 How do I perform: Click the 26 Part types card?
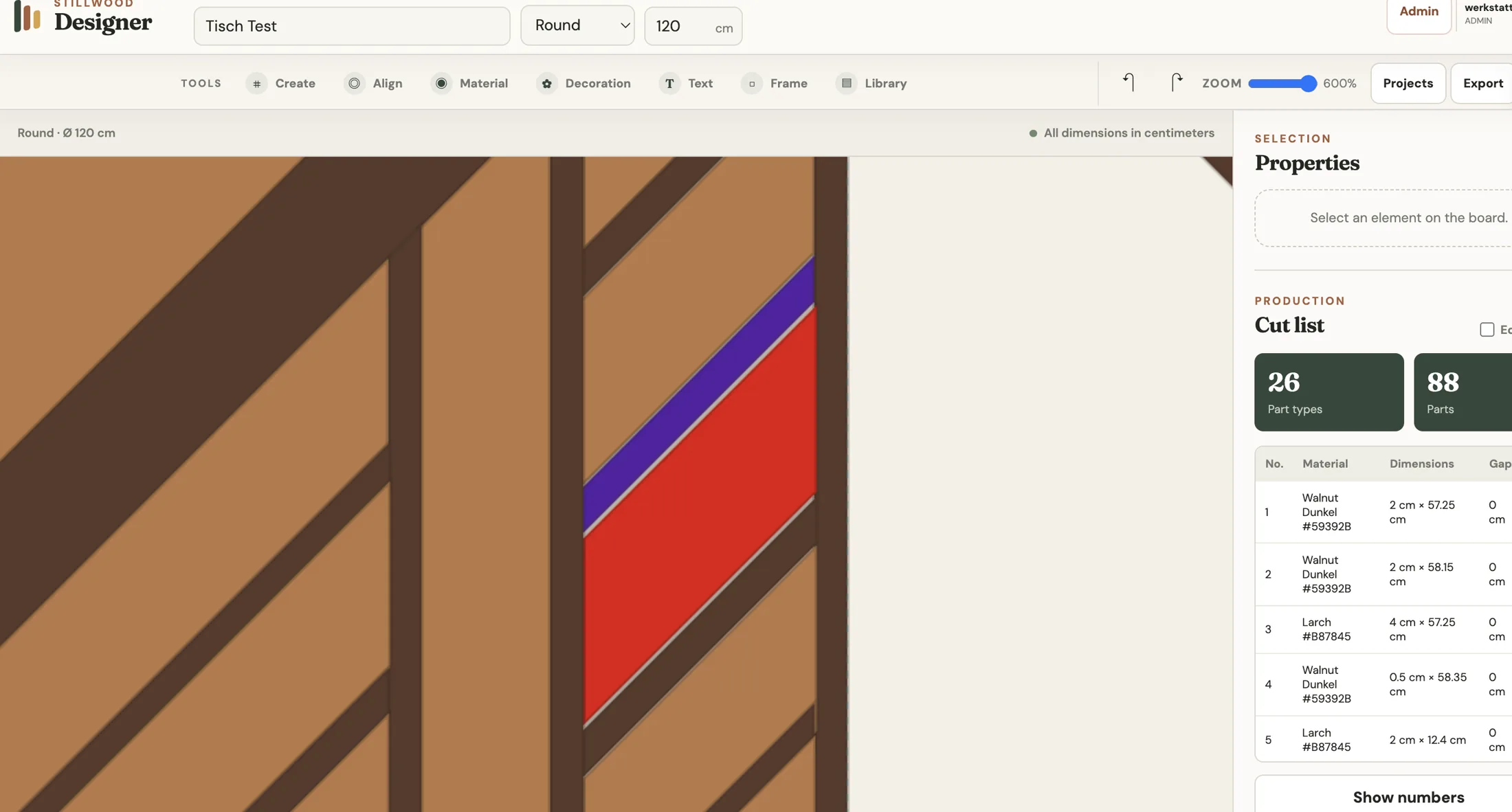[x=1328, y=392]
